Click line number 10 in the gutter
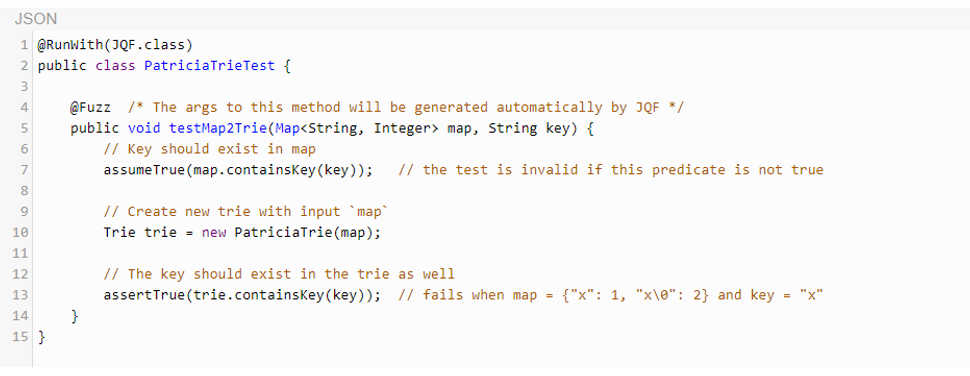The height and width of the screenshot is (376, 970). (x=20, y=233)
